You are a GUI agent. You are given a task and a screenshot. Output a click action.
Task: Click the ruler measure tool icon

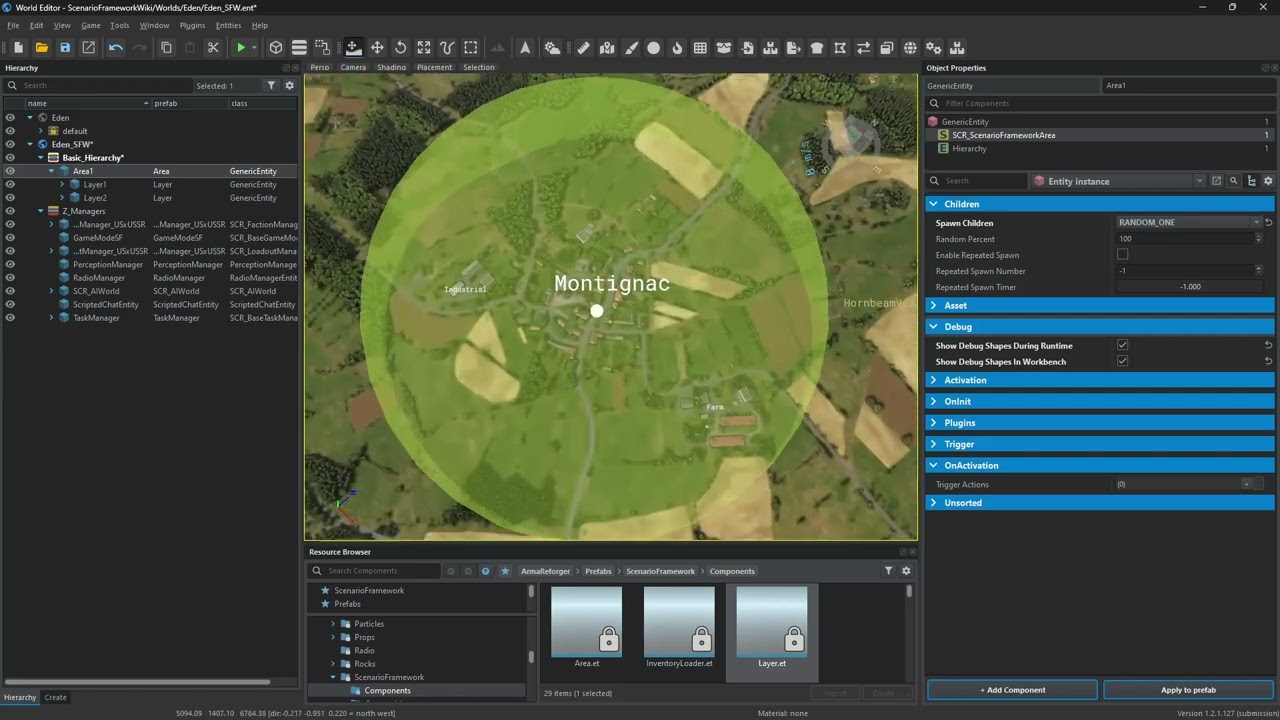[583, 48]
